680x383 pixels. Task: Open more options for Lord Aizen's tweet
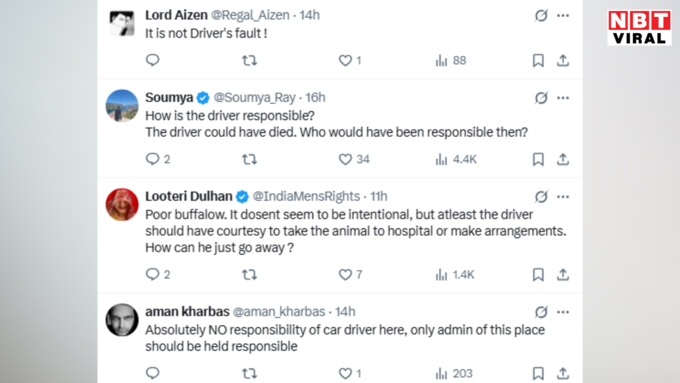pyautogui.click(x=563, y=16)
